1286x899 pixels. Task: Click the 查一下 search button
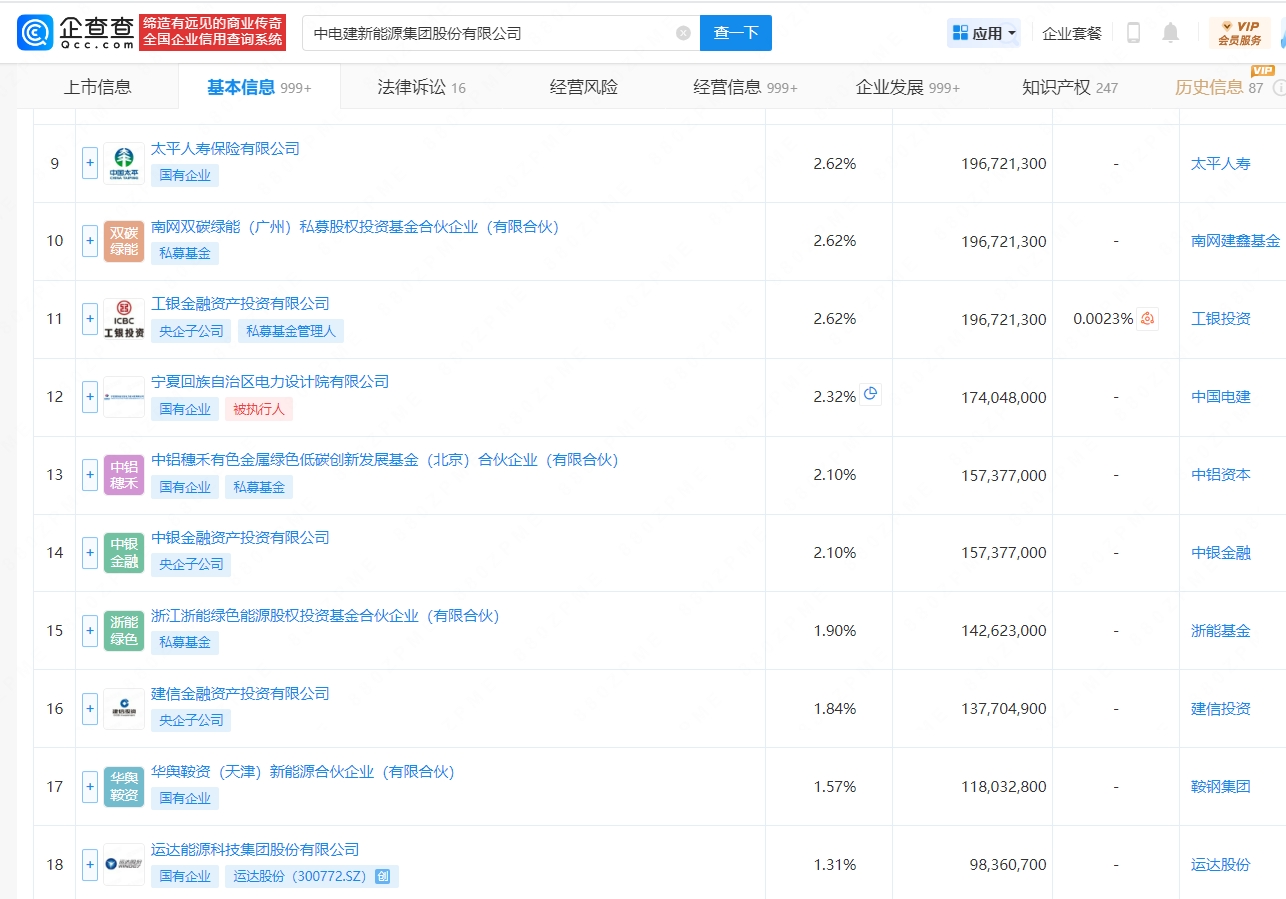(736, 33)
